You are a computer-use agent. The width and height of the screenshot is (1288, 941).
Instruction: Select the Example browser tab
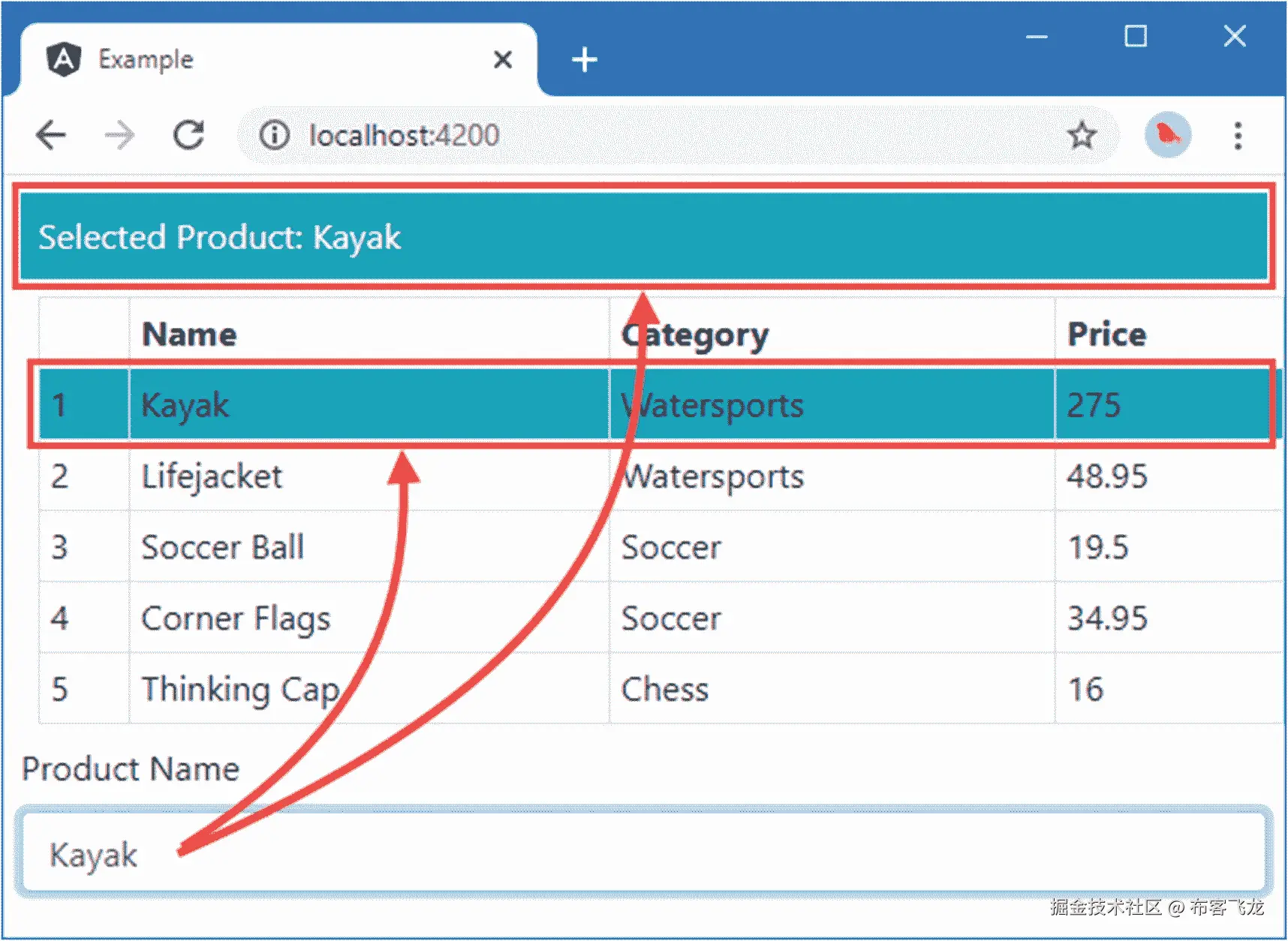coord(225,59)
